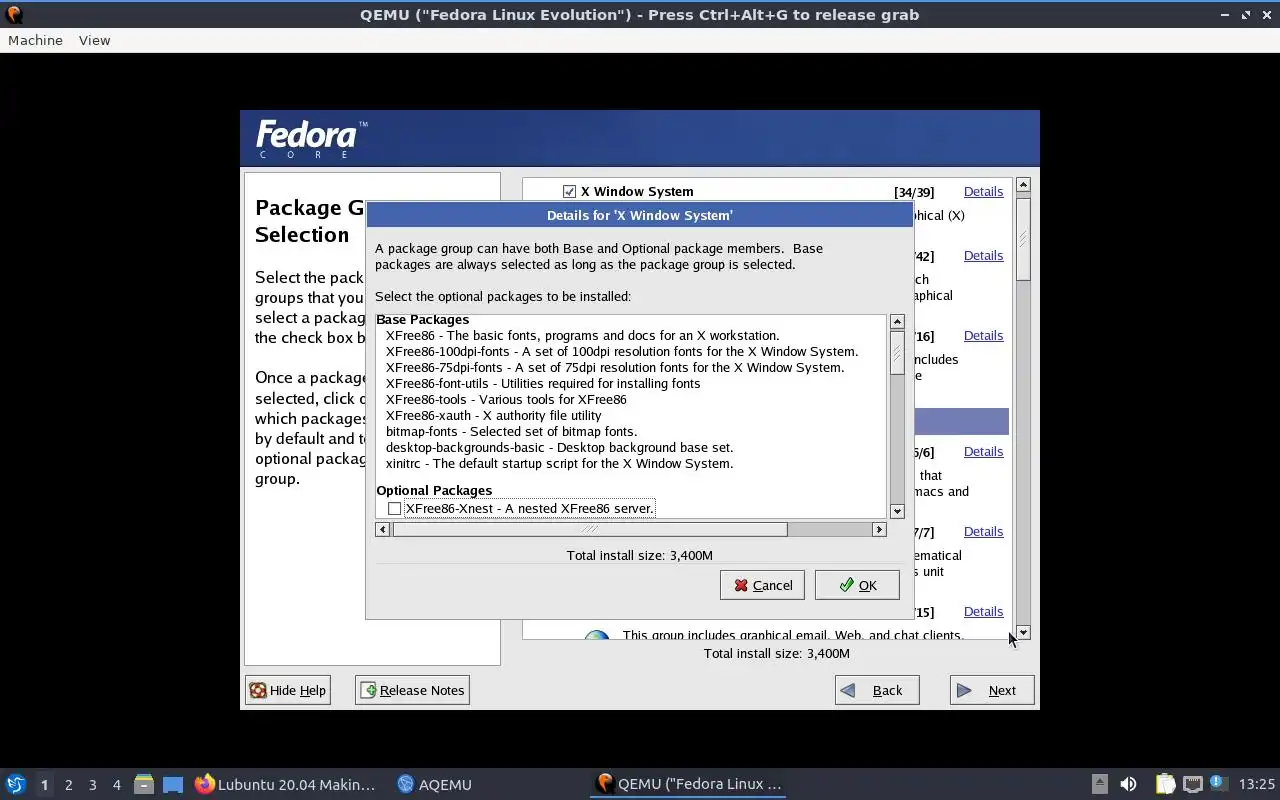
Task: Uncheck the X Window System group checkbox
Action: click(569, 191)
